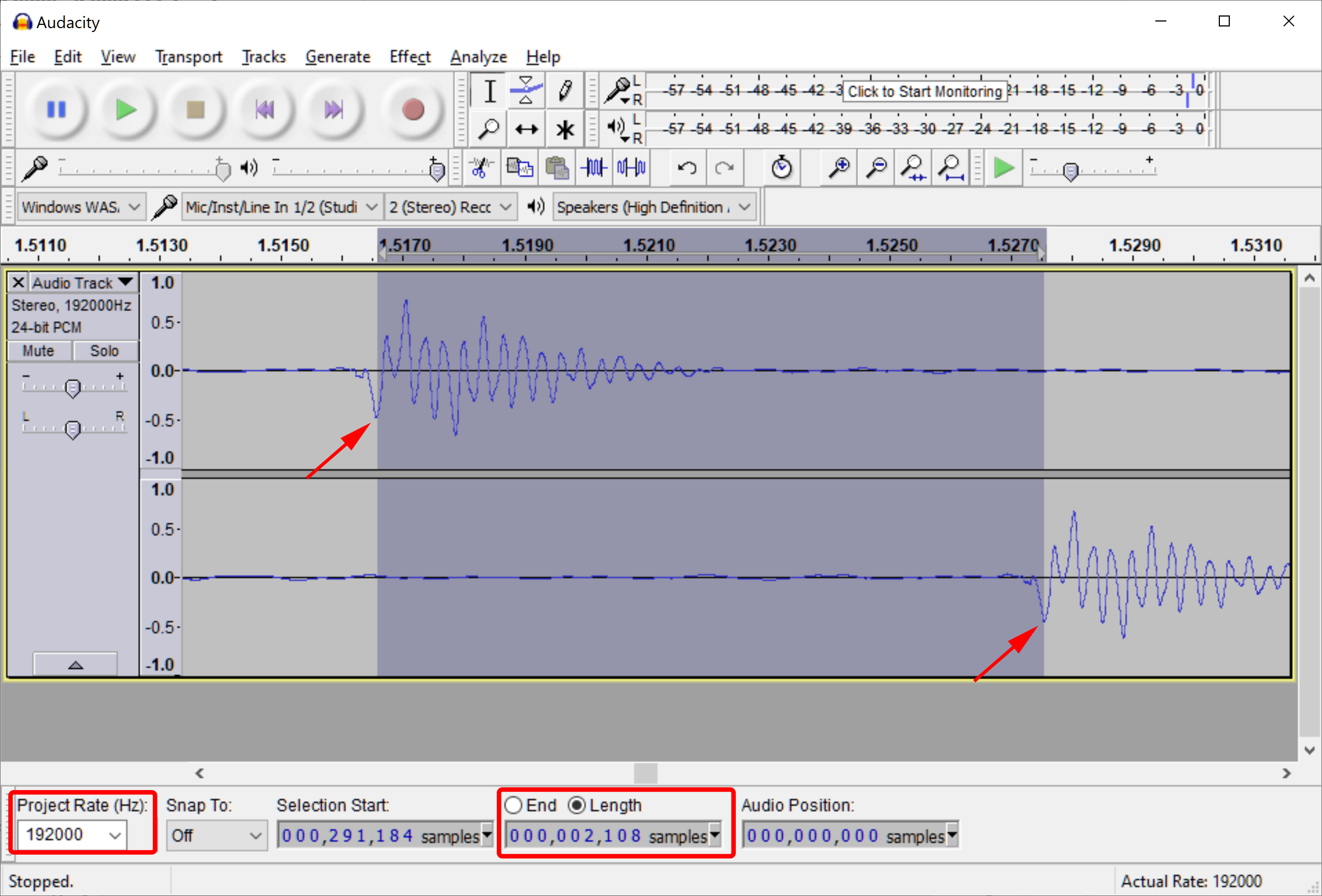Toggle Solo on the Audio Track
Viewport: 1322px width, 896px height.
[105, 351]
